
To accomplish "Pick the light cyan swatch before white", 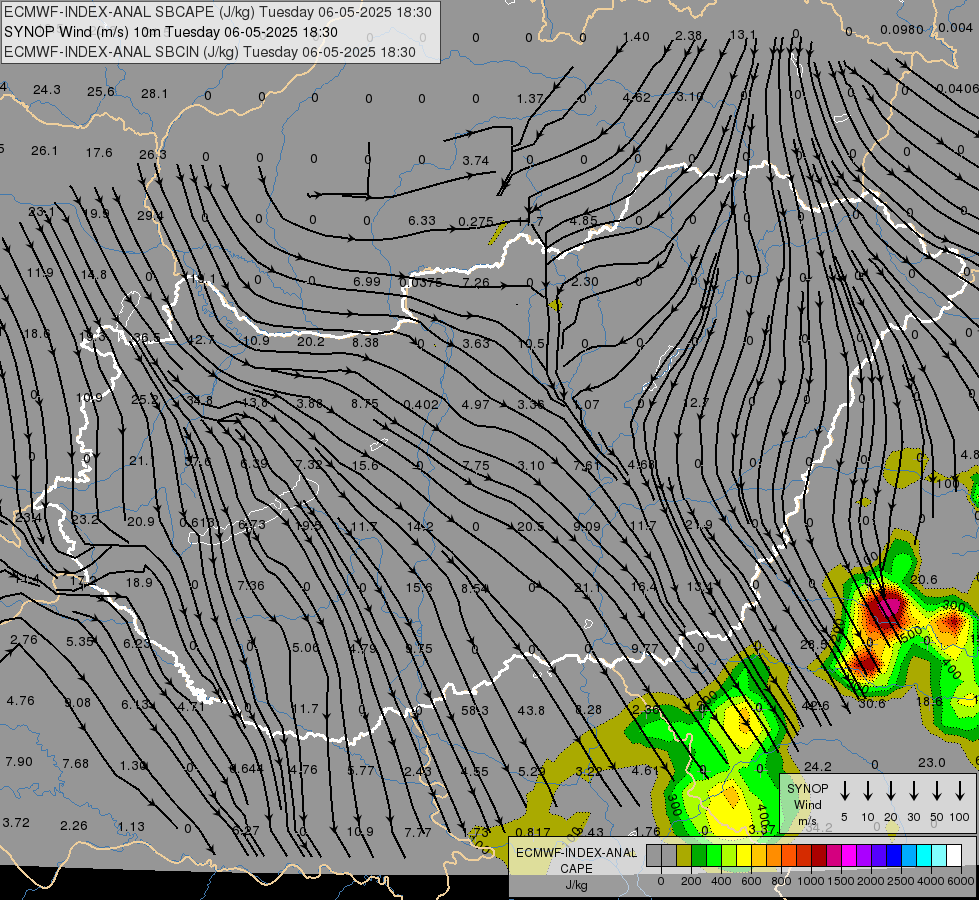I will coord(938,855).
